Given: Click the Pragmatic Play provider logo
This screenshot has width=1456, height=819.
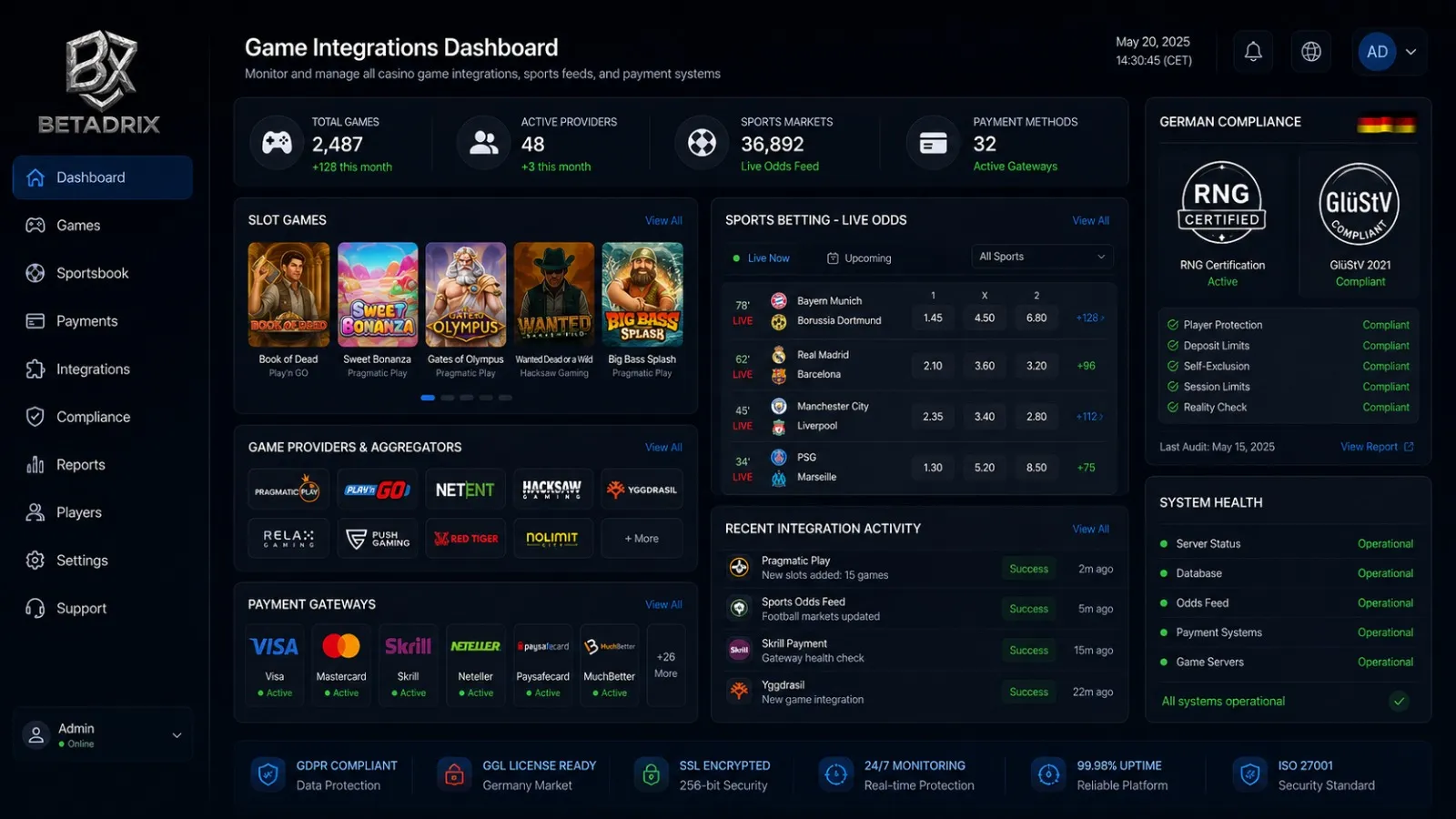Looking at the screenshot, I should tap(287, 490).
